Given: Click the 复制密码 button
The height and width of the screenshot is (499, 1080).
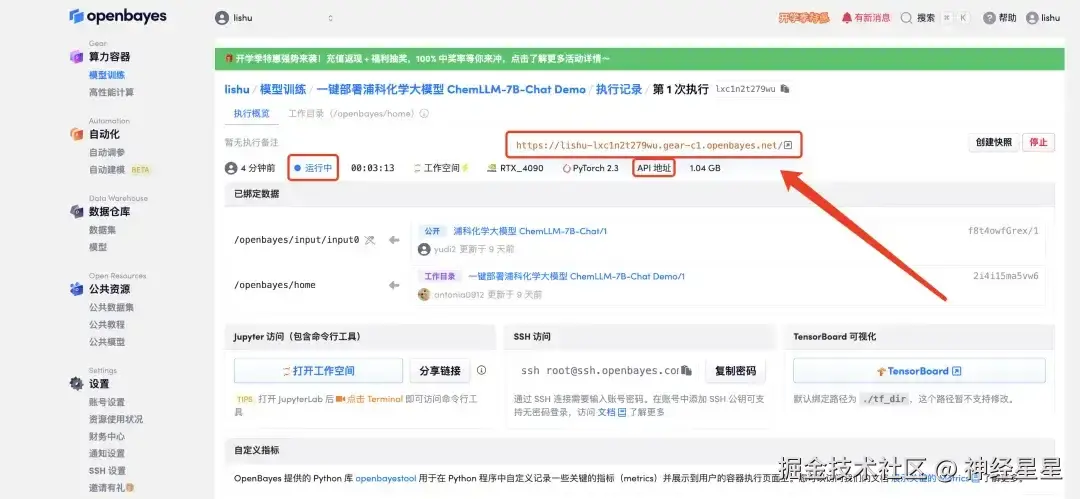Looking at the screenshot, I should coord(735,371).
